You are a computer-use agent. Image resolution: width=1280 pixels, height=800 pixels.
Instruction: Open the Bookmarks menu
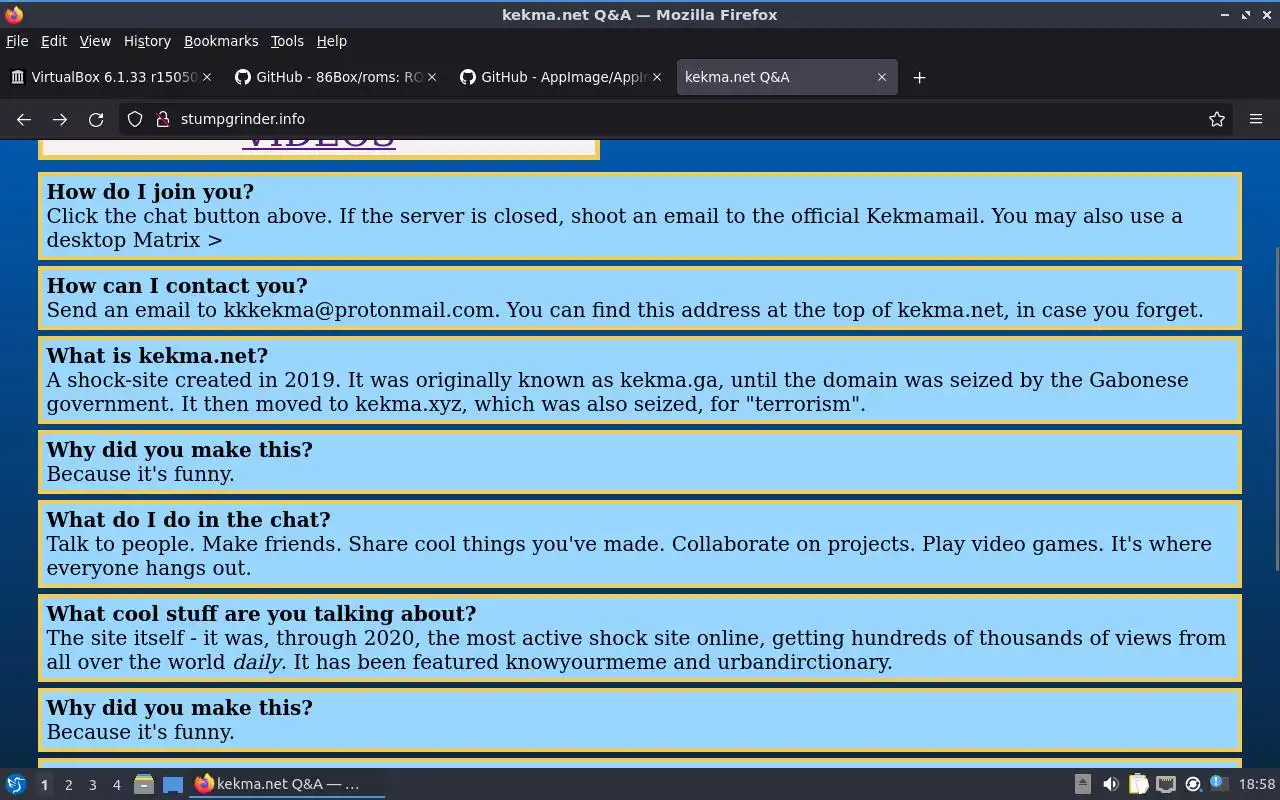pyautogui.click(x=221, y=41)
